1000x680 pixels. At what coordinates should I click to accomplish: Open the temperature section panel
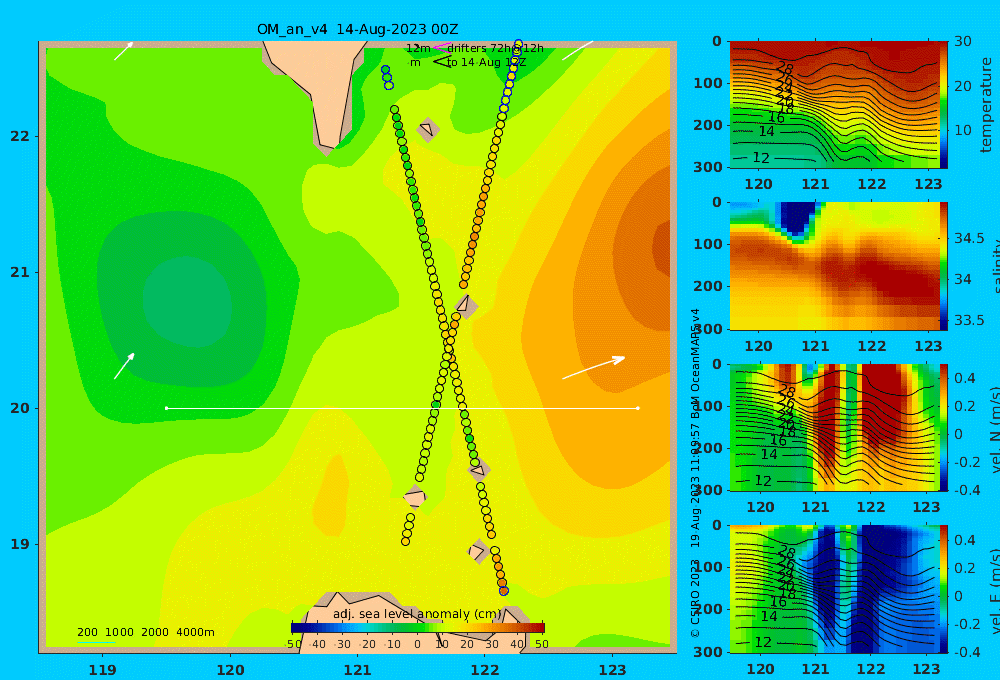pos(834,105)
